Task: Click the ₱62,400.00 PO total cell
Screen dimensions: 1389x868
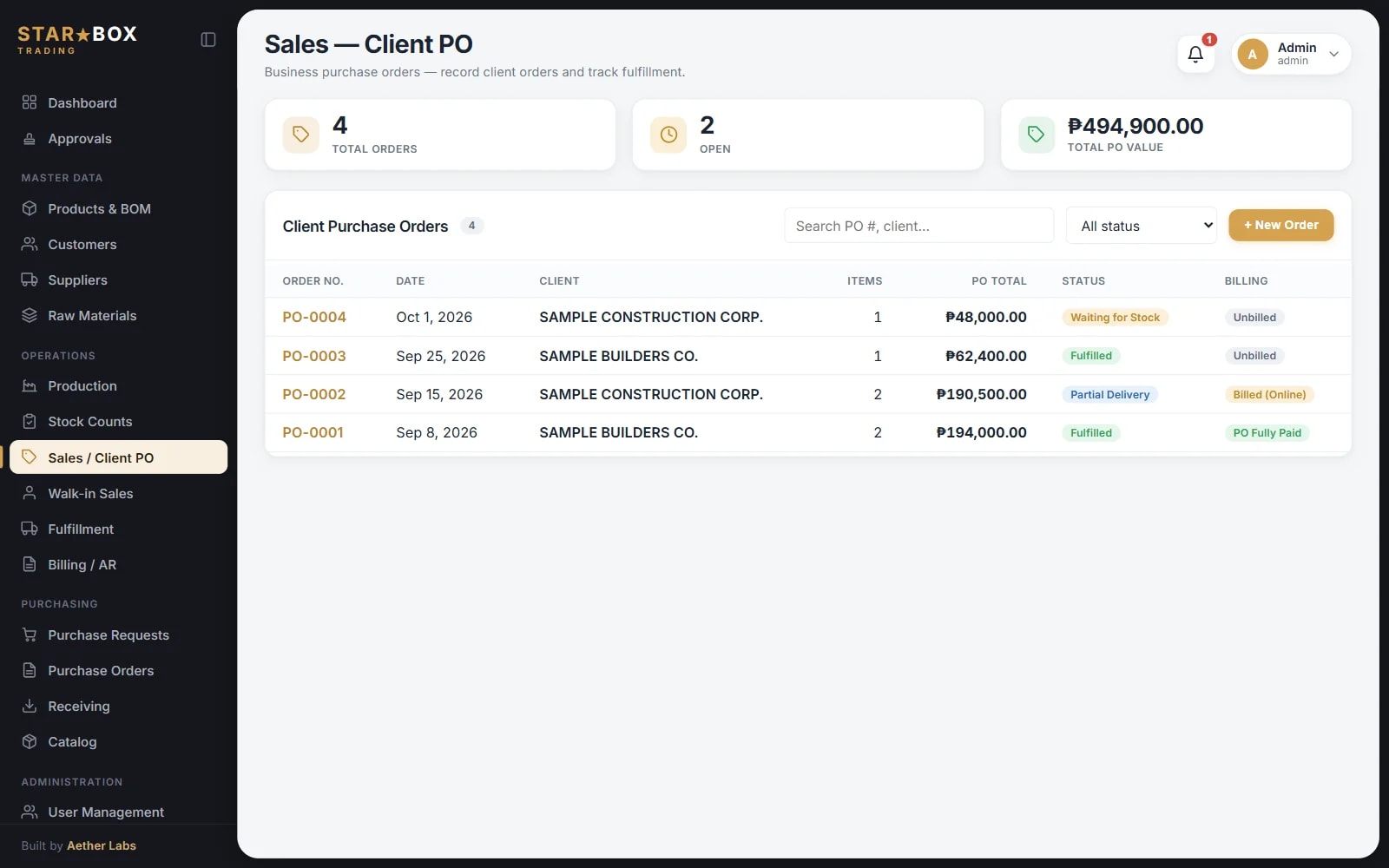Action: point(986,356)
